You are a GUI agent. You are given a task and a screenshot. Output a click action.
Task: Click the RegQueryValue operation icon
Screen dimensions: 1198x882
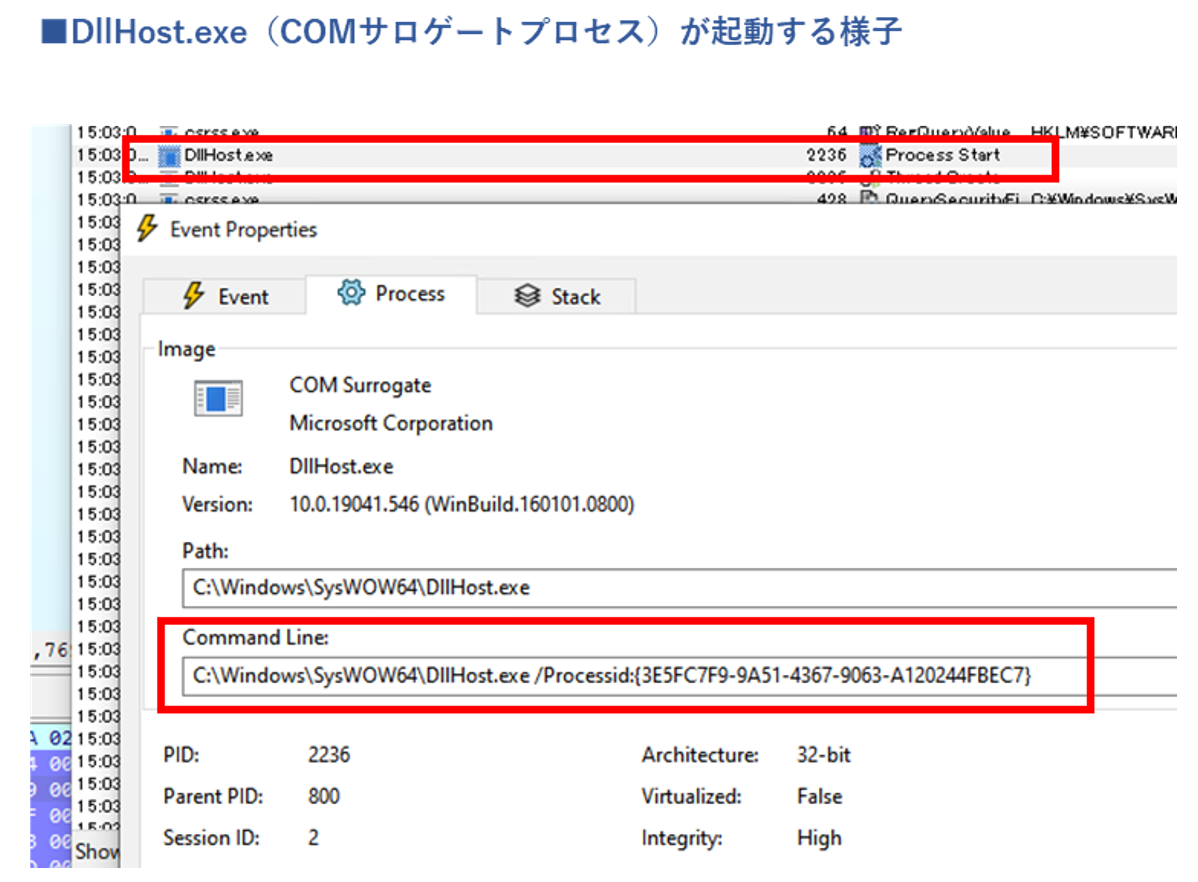[870, 133]
